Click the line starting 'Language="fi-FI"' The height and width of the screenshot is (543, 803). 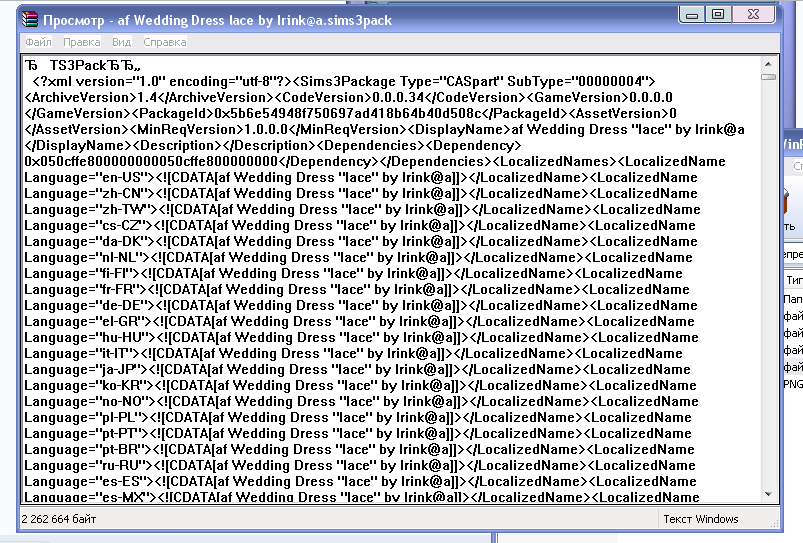[x=353, y=273]
